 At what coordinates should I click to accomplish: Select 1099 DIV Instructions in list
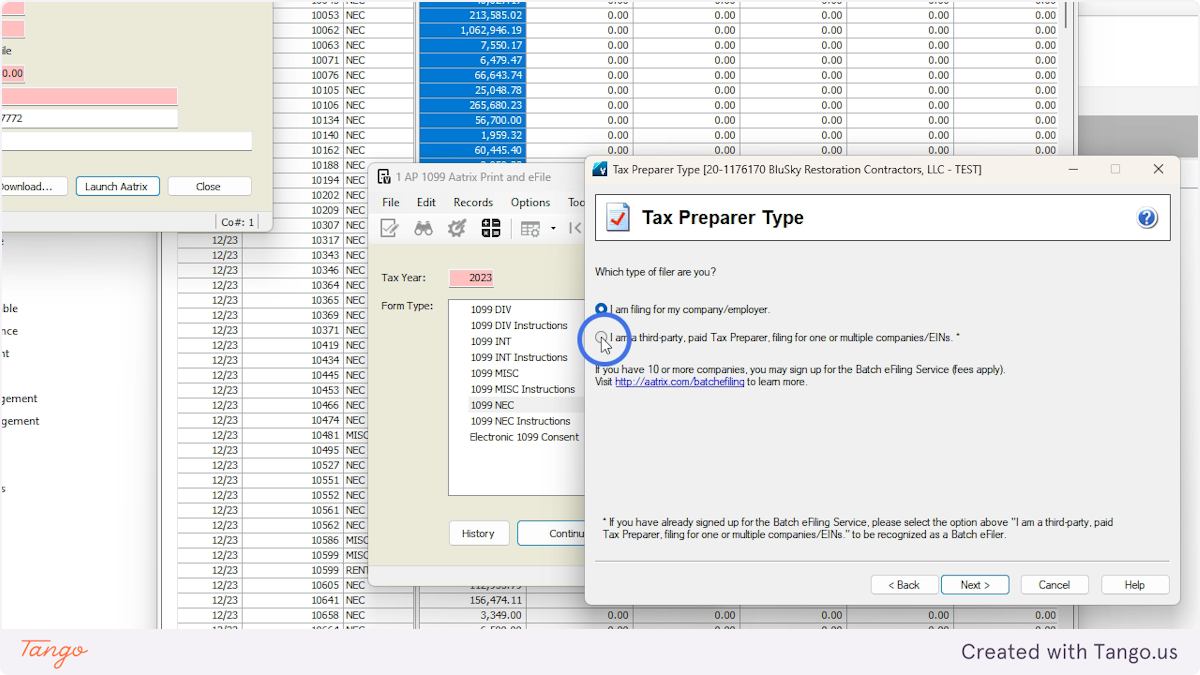click(x=519, y=326)
